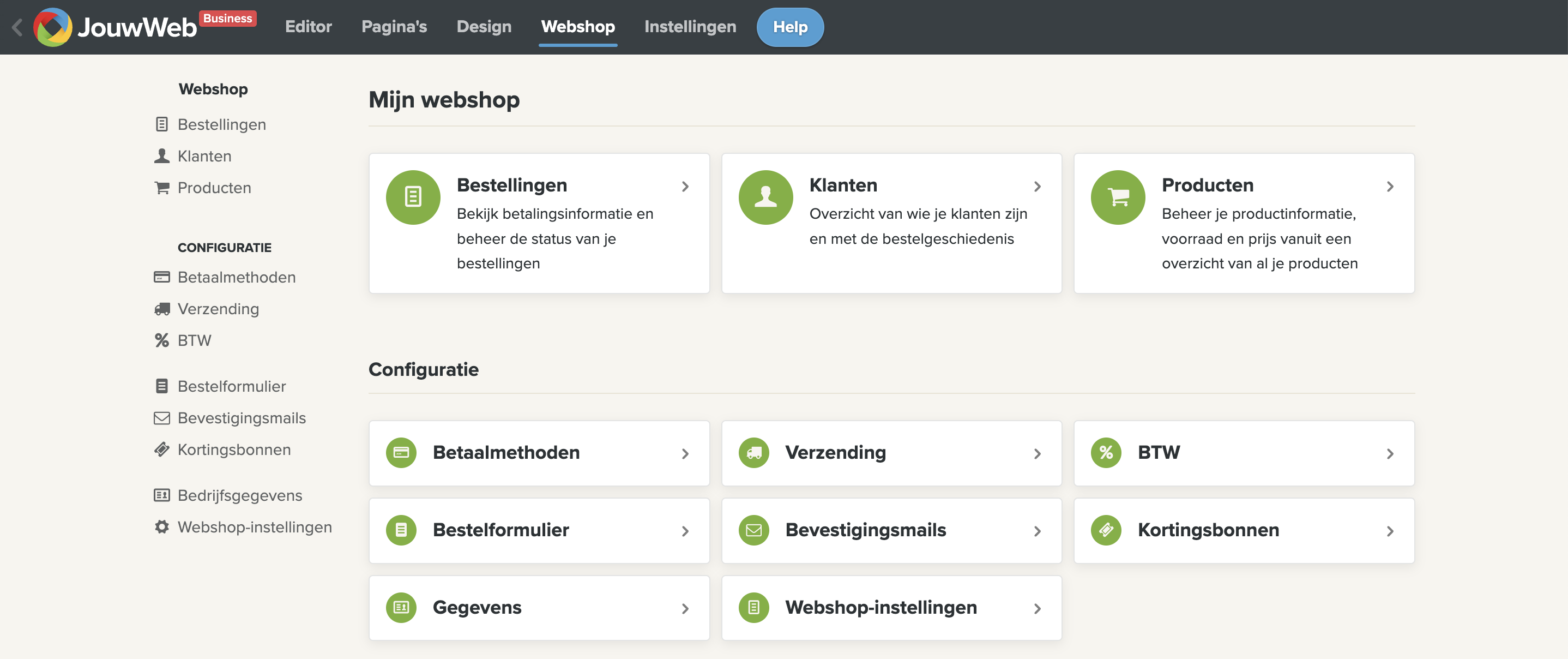The height and width of the screenshot is (659, 1568).
Task: Click the chevron on the Bestelformulier card
Action: click(685, 530)
